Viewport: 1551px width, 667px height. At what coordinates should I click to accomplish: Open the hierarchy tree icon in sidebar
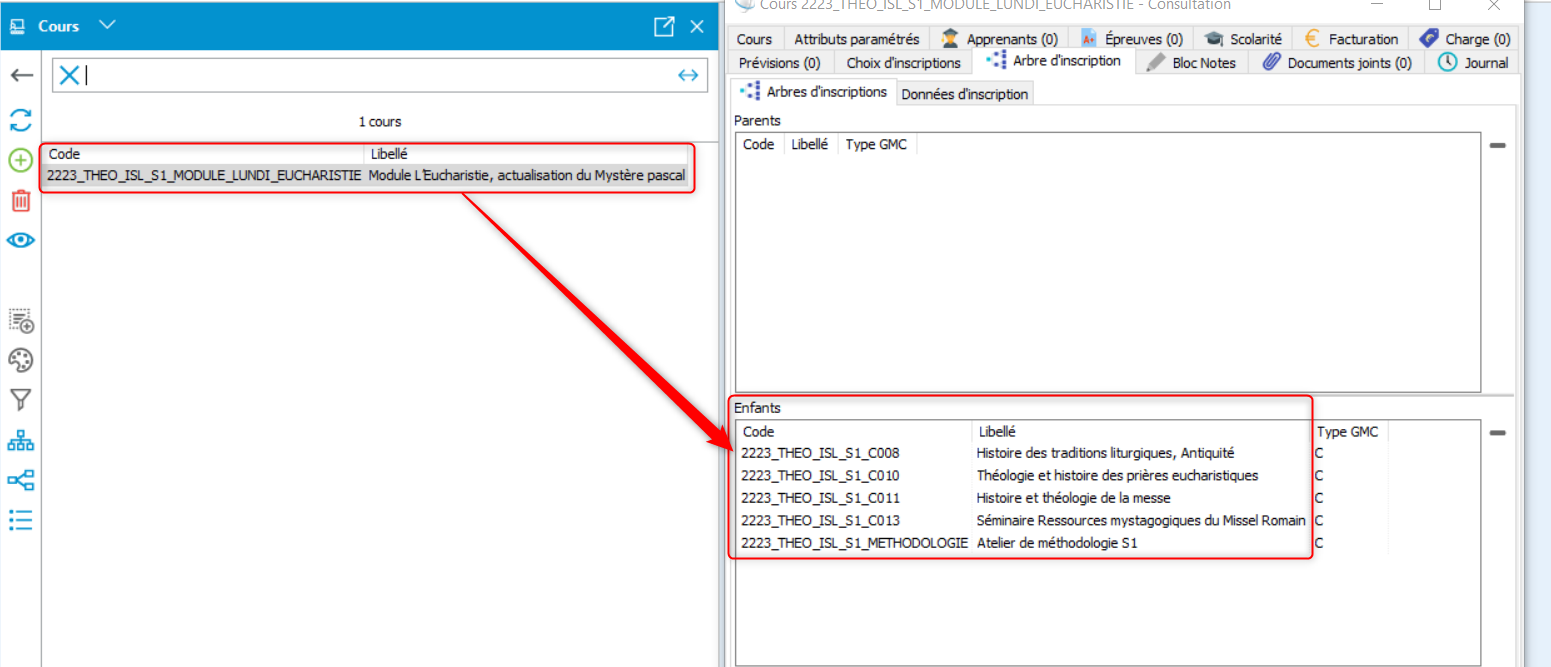21,440
